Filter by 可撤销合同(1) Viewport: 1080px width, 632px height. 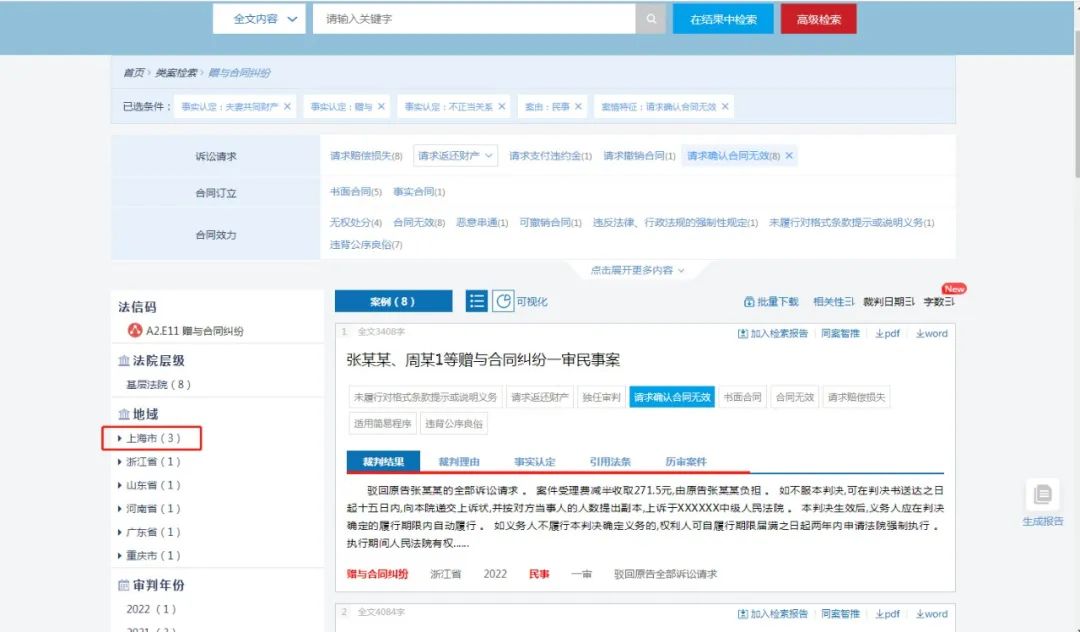pos(550,222)
